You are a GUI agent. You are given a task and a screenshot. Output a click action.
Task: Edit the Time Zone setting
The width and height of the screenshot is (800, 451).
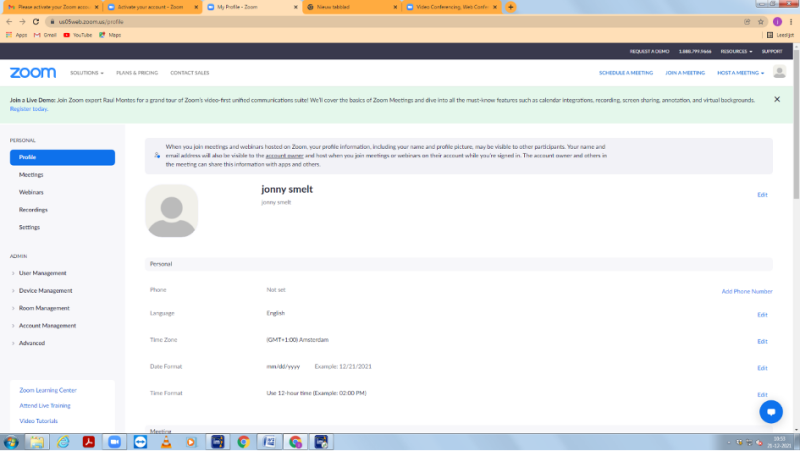click(x=762, y=341)
